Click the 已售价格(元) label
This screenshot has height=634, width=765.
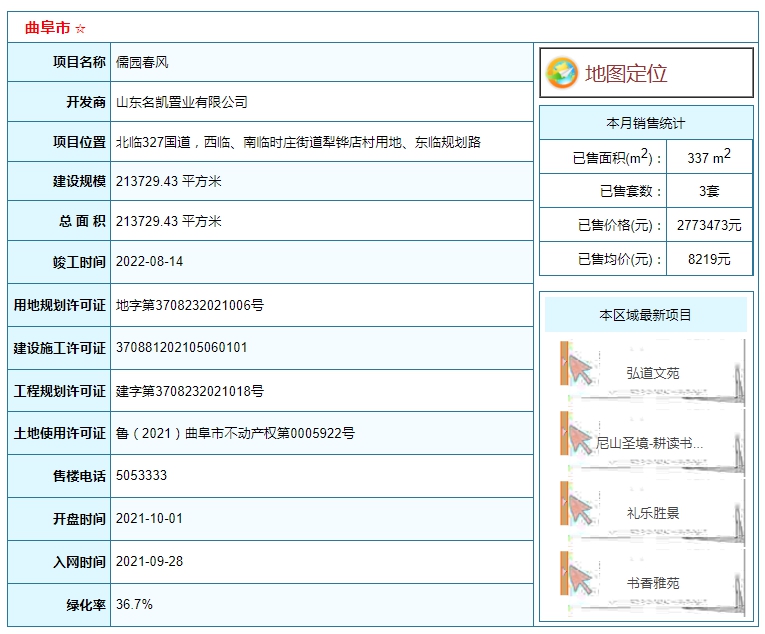[620, 225]
